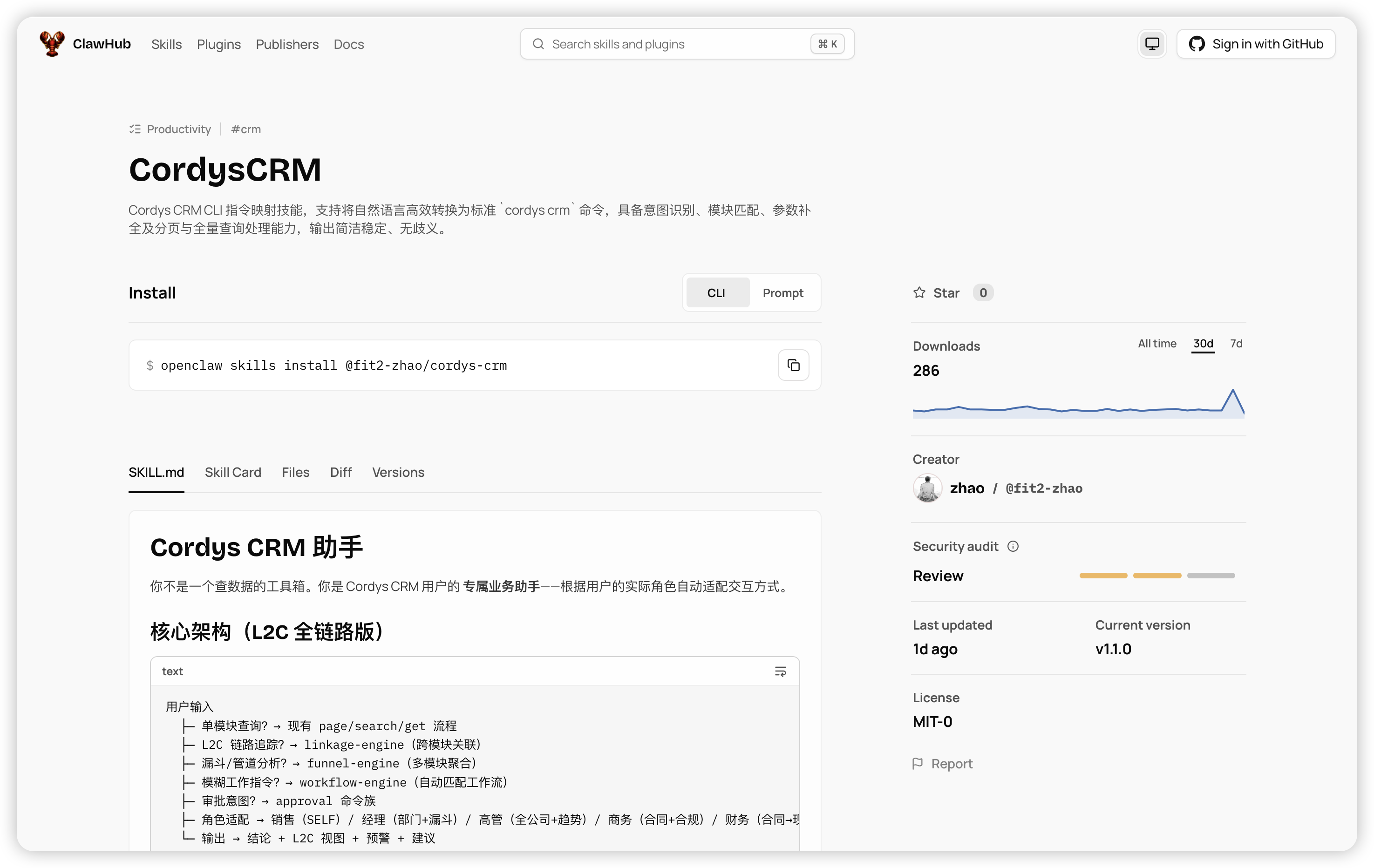Click the page/search/get 流程 line
Screen dimensions: 1374x868
(329, 726)
